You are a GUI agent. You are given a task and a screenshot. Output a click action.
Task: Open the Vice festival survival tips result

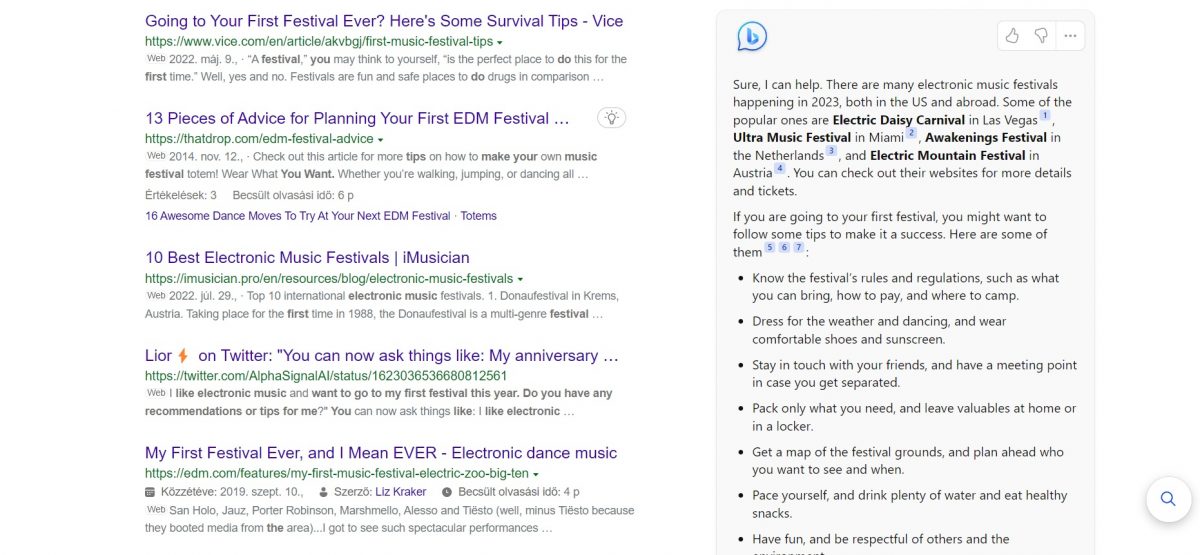click(x=384, y=21)
